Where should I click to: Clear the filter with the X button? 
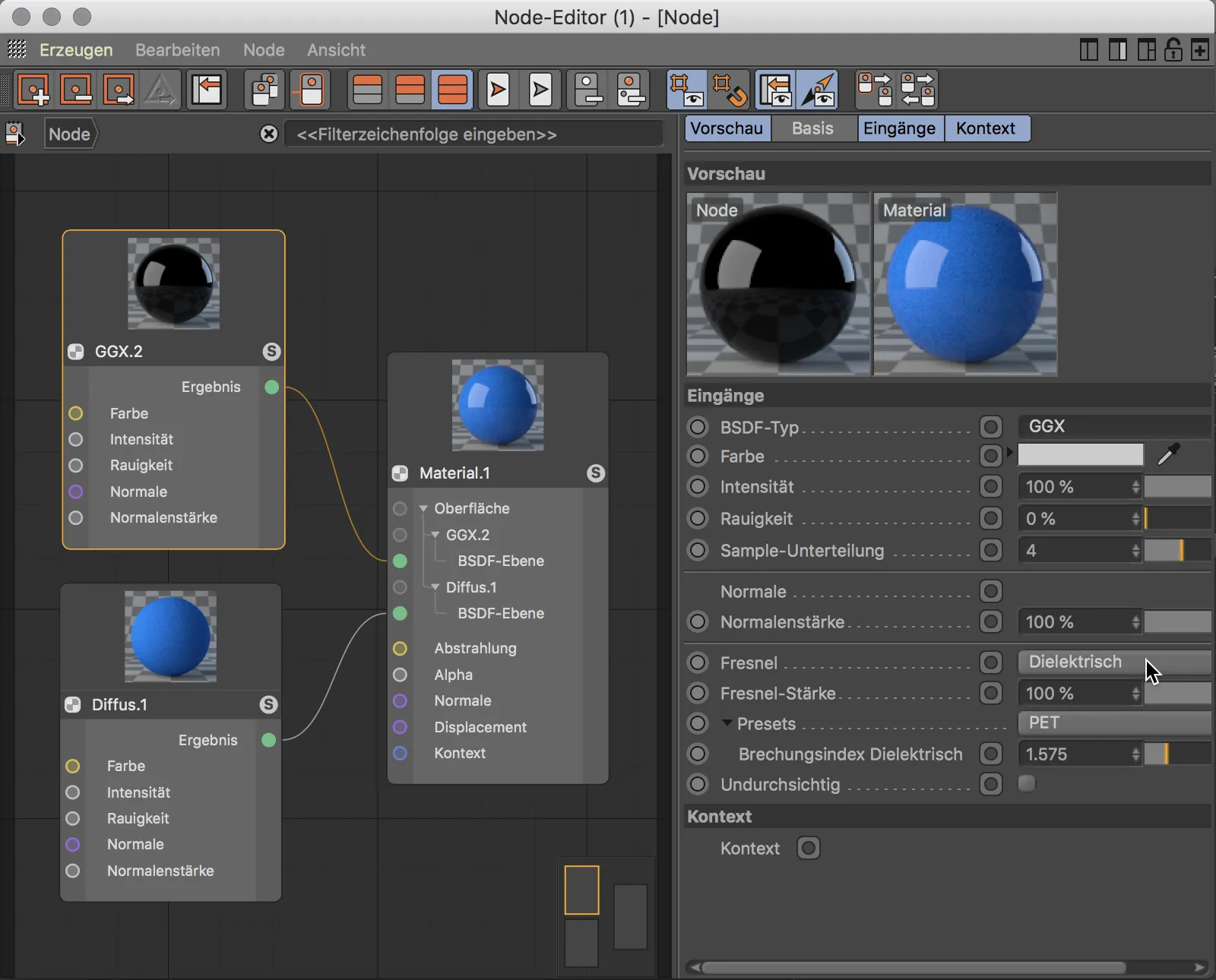[269, 134]
